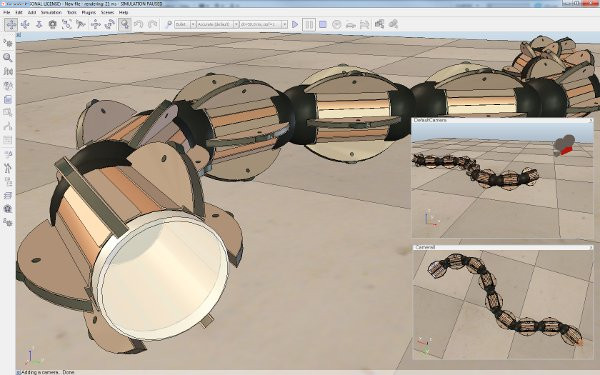This screenshot has width=600, height=375.
Task: Expand the simulation time step dropdown
Action: (263, 24)
